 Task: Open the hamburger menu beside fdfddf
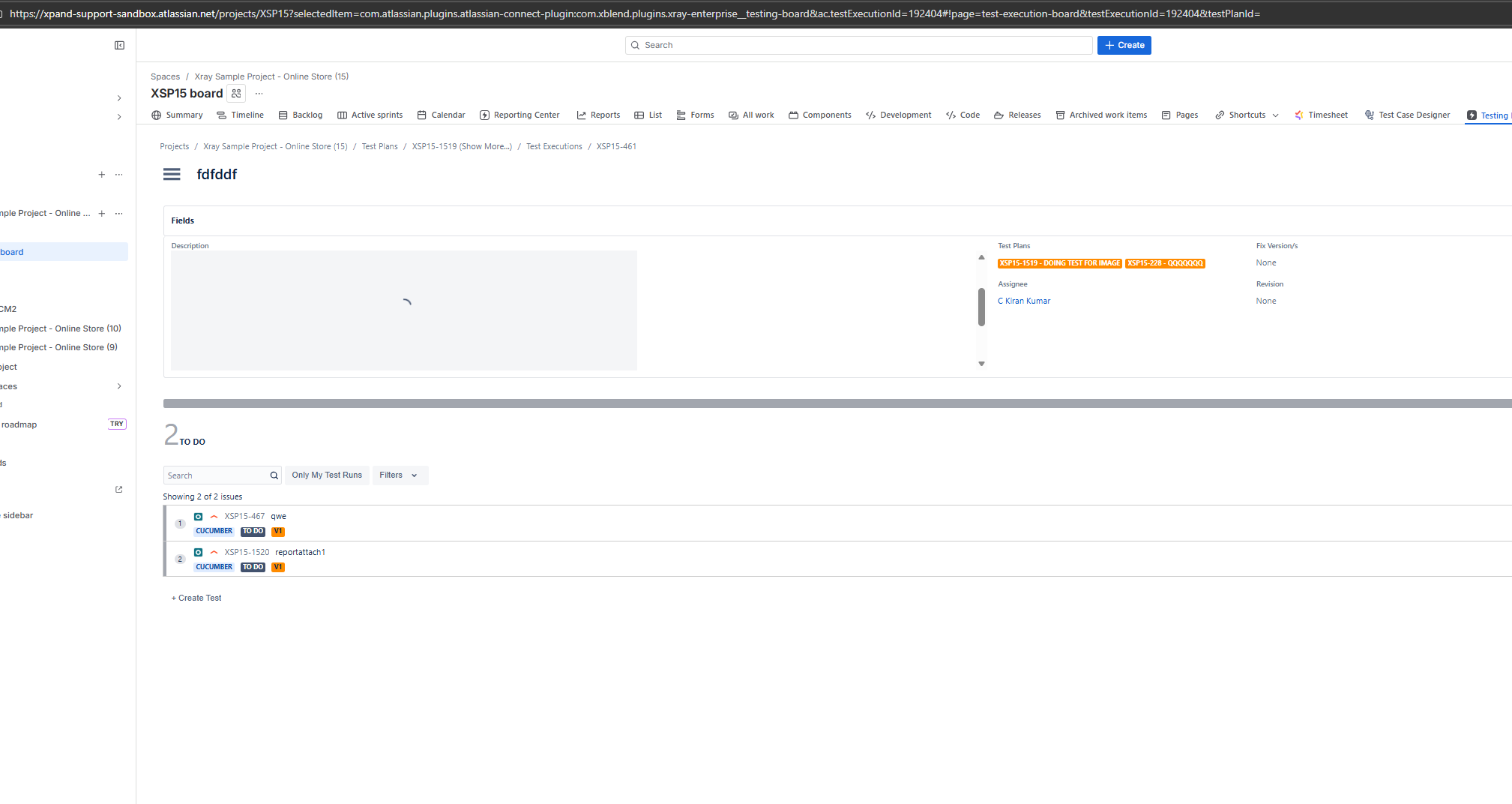pos(172,175)
